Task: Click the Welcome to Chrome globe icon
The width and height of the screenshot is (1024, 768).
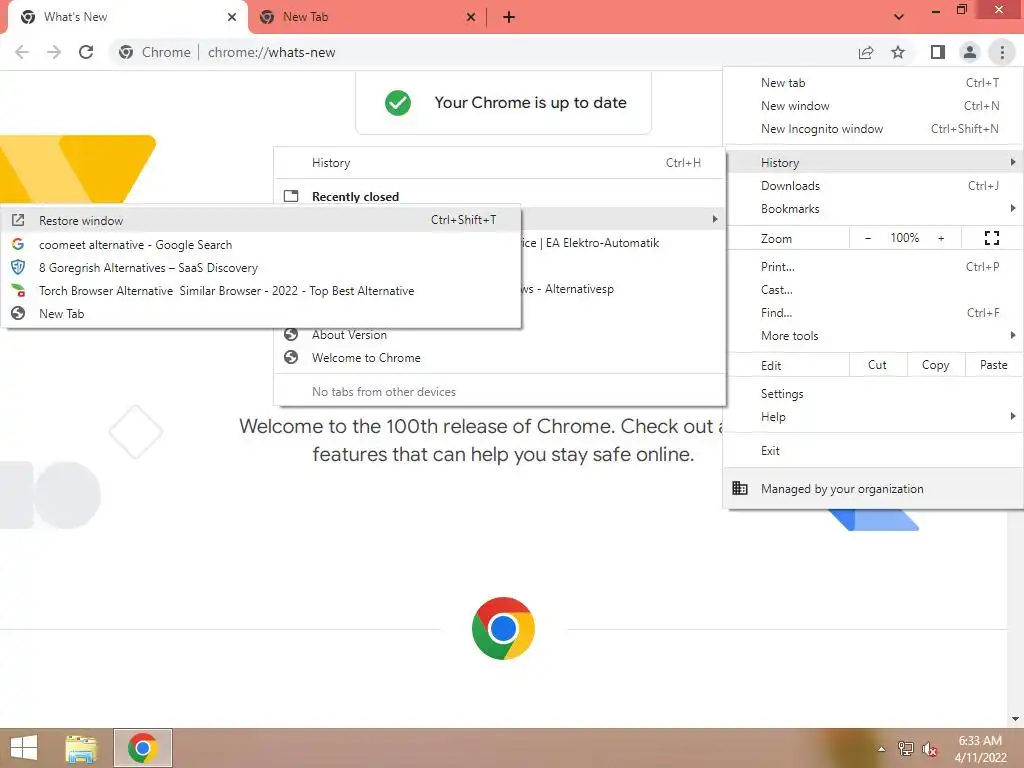Action: coord(291,357)
